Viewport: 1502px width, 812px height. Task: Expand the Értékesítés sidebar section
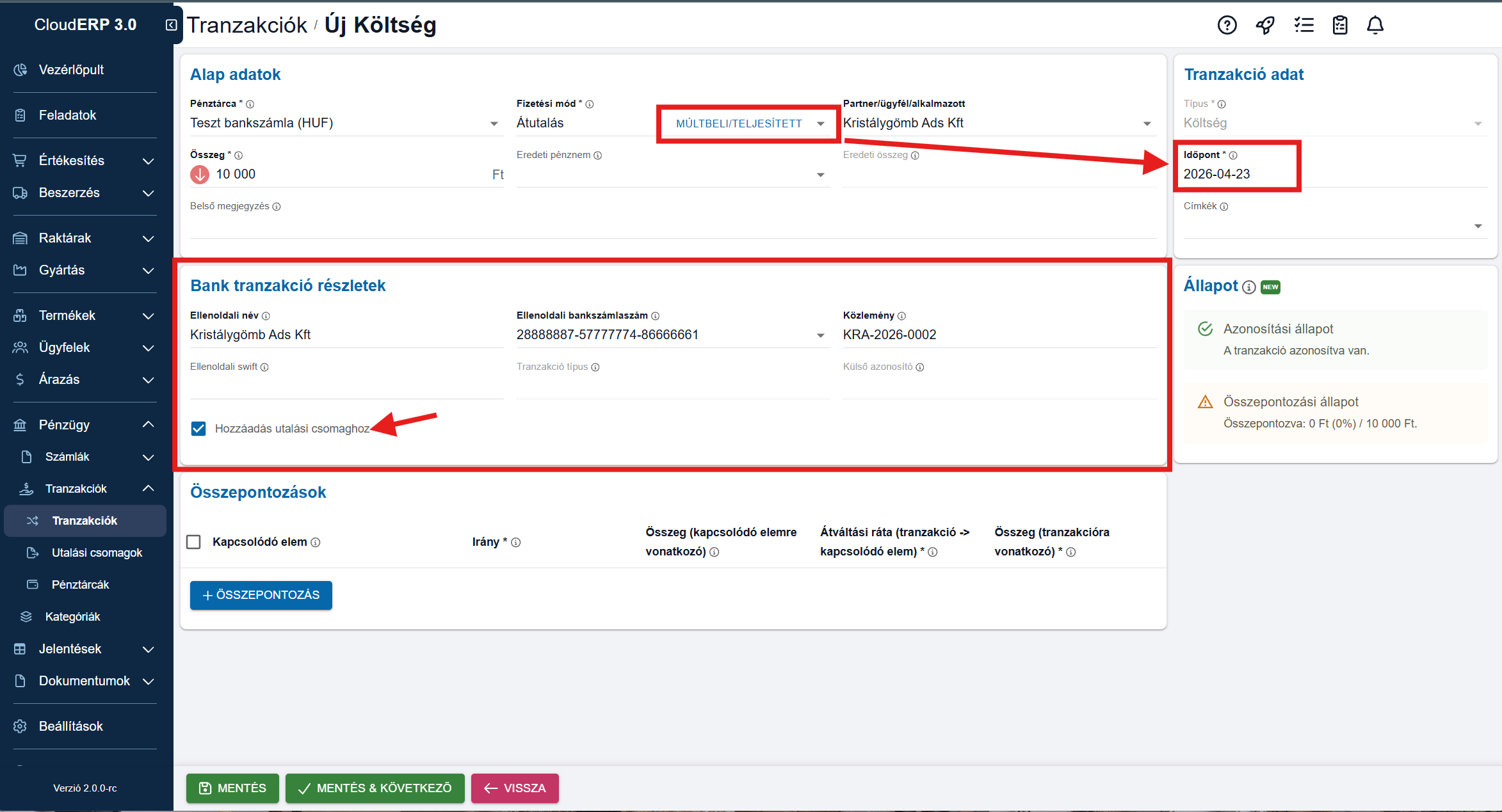click(x=85, y=161)
